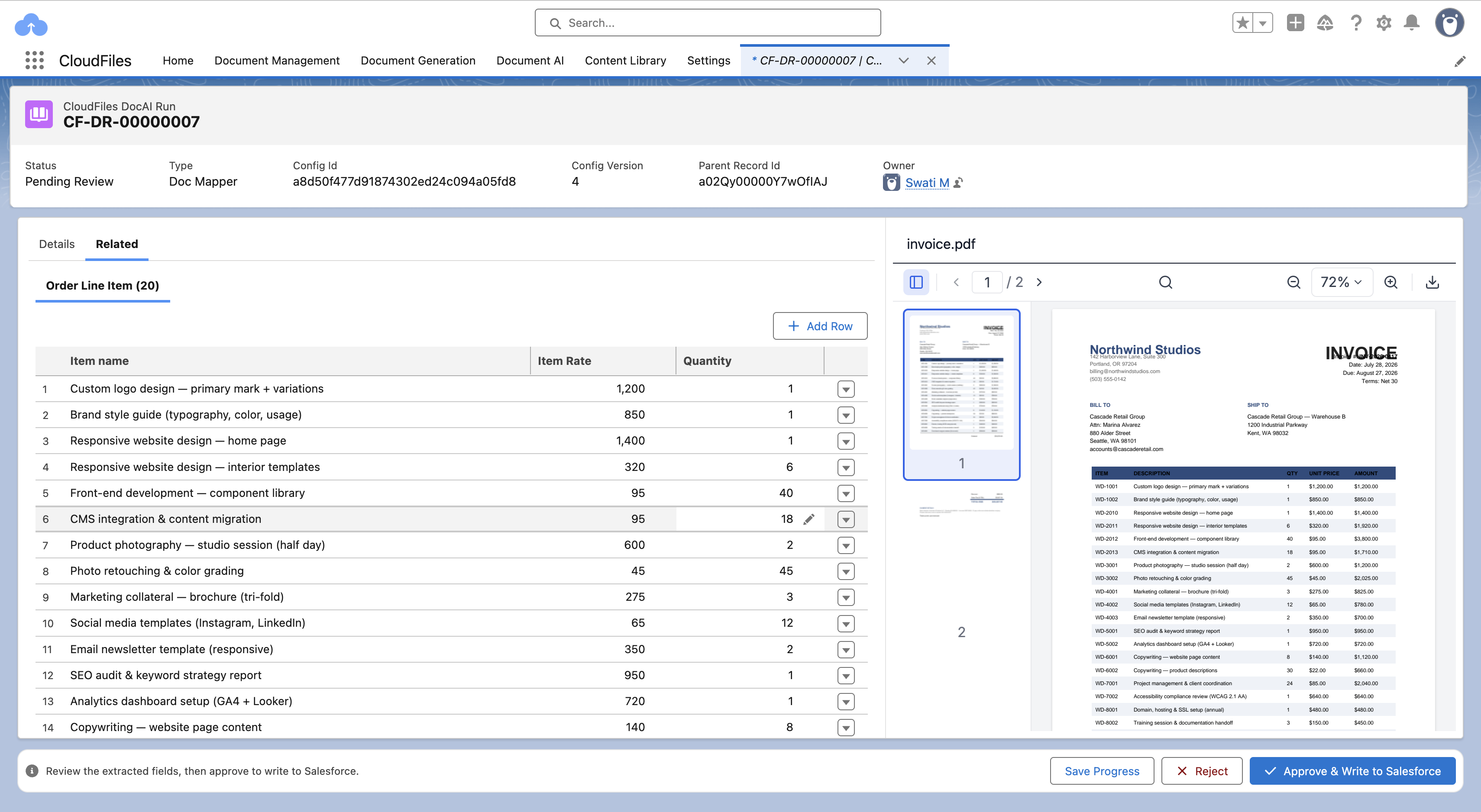Open row actions for home page design

click(x=846, y=441)
